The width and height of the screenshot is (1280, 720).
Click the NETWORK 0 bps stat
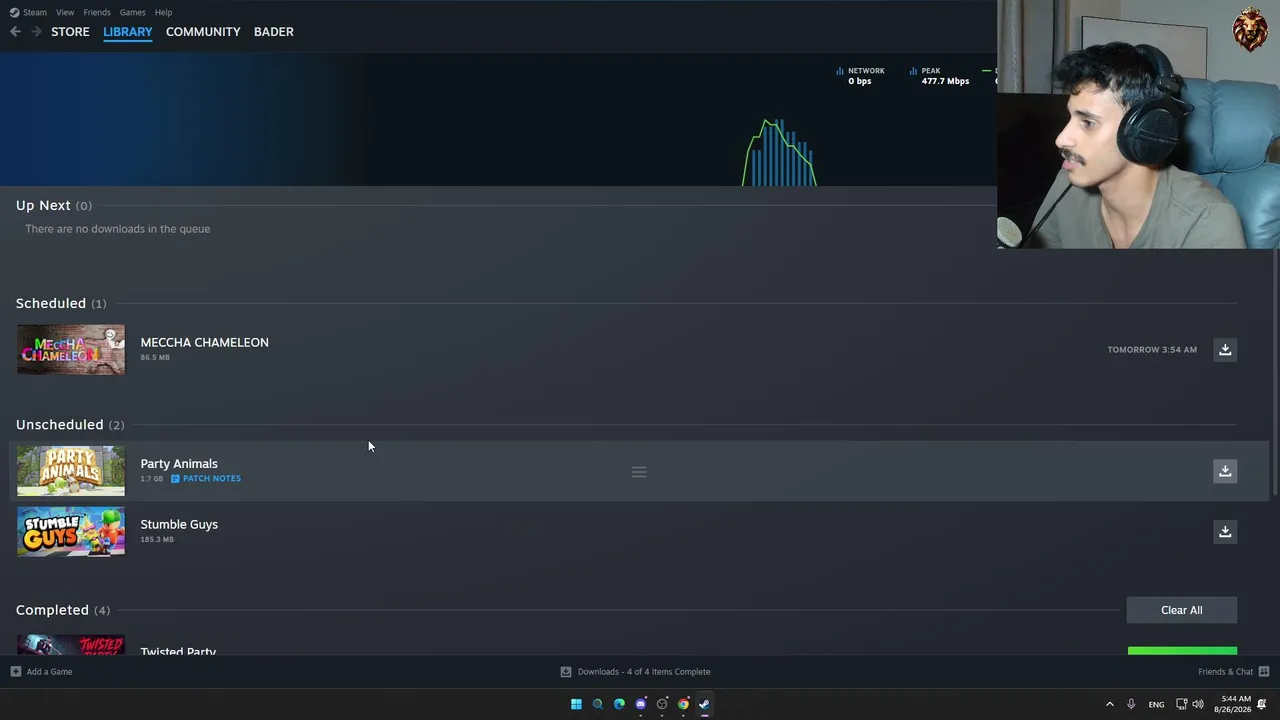click(861, 76)
